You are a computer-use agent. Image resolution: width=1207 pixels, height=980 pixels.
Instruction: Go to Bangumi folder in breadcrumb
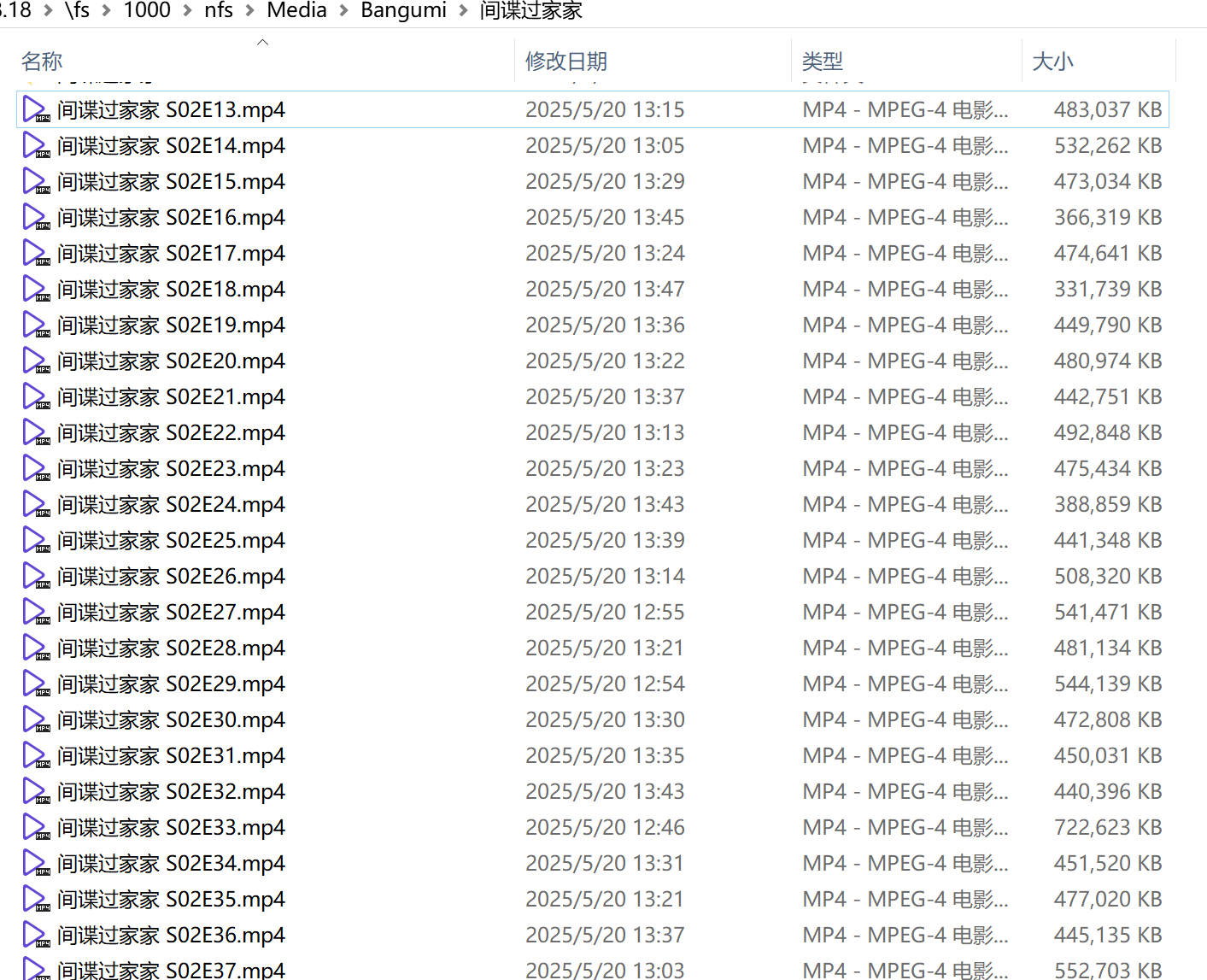coord(403,10)
